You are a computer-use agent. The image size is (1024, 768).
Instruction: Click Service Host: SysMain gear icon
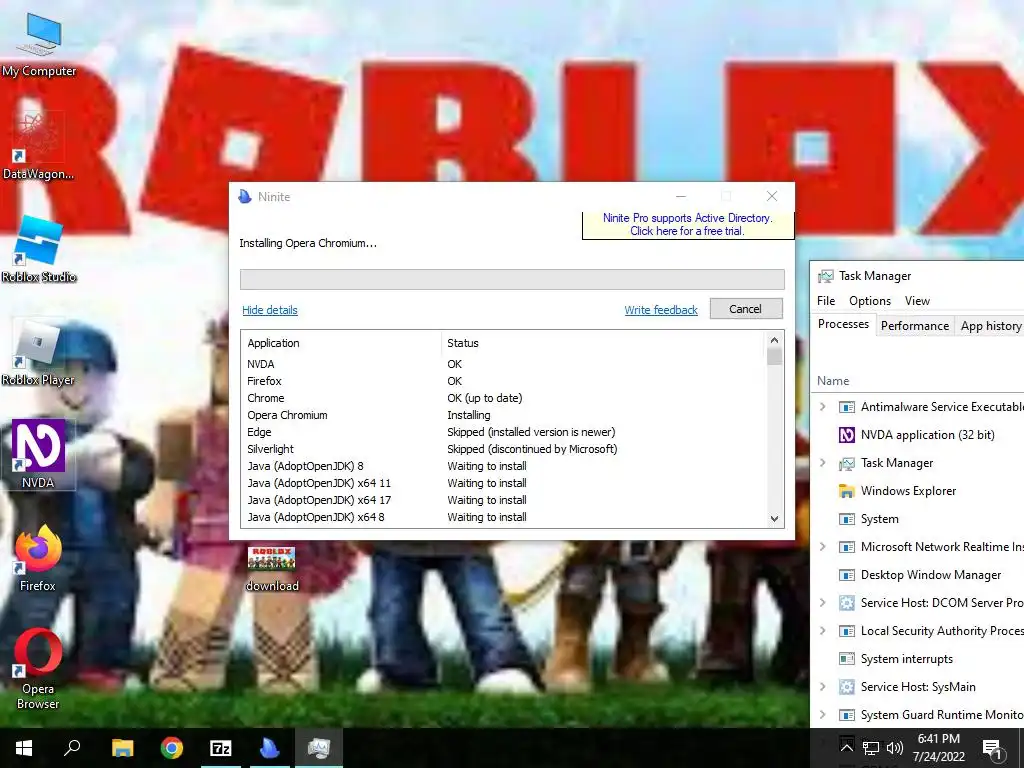[x=846, y=687]
